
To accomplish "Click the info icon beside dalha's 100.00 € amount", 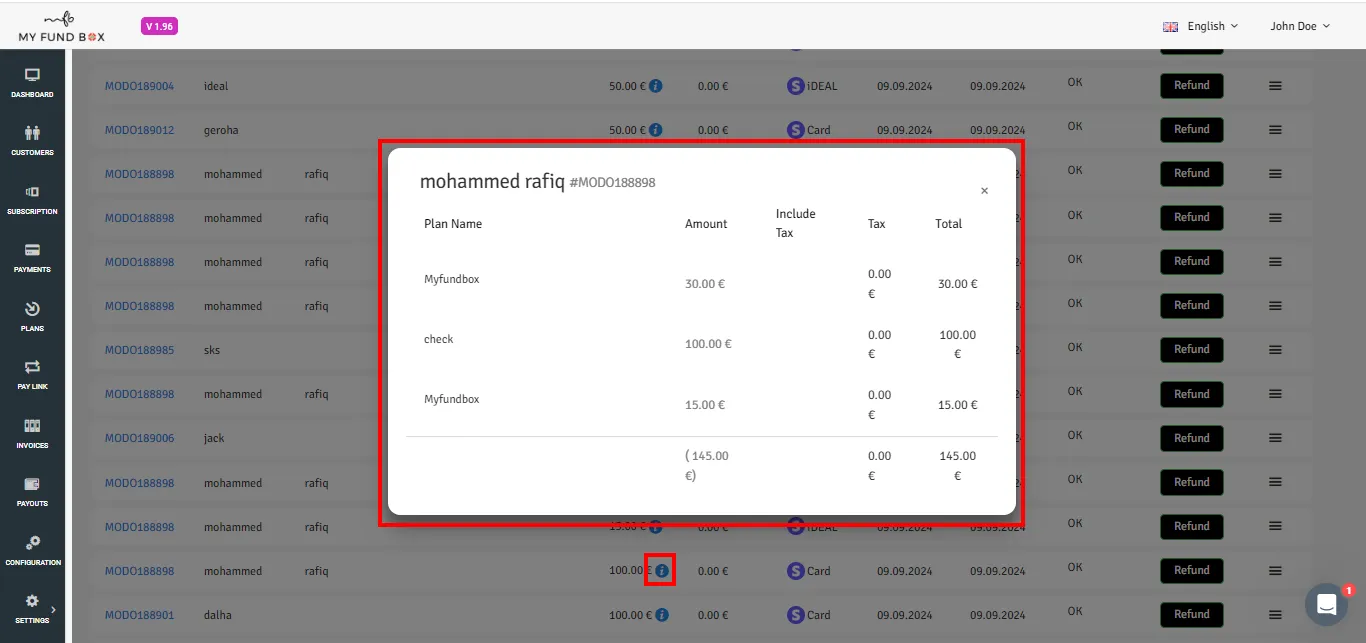I will coord(662,615).
